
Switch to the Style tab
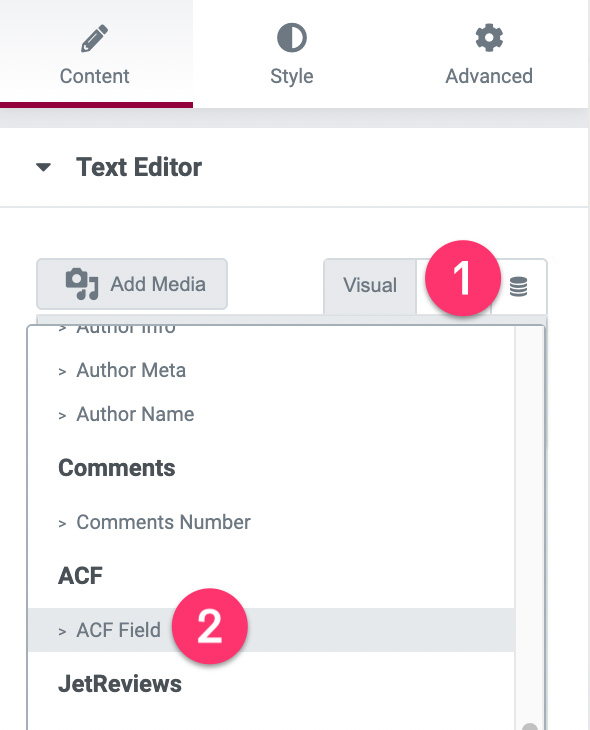(x=292, y=54)
